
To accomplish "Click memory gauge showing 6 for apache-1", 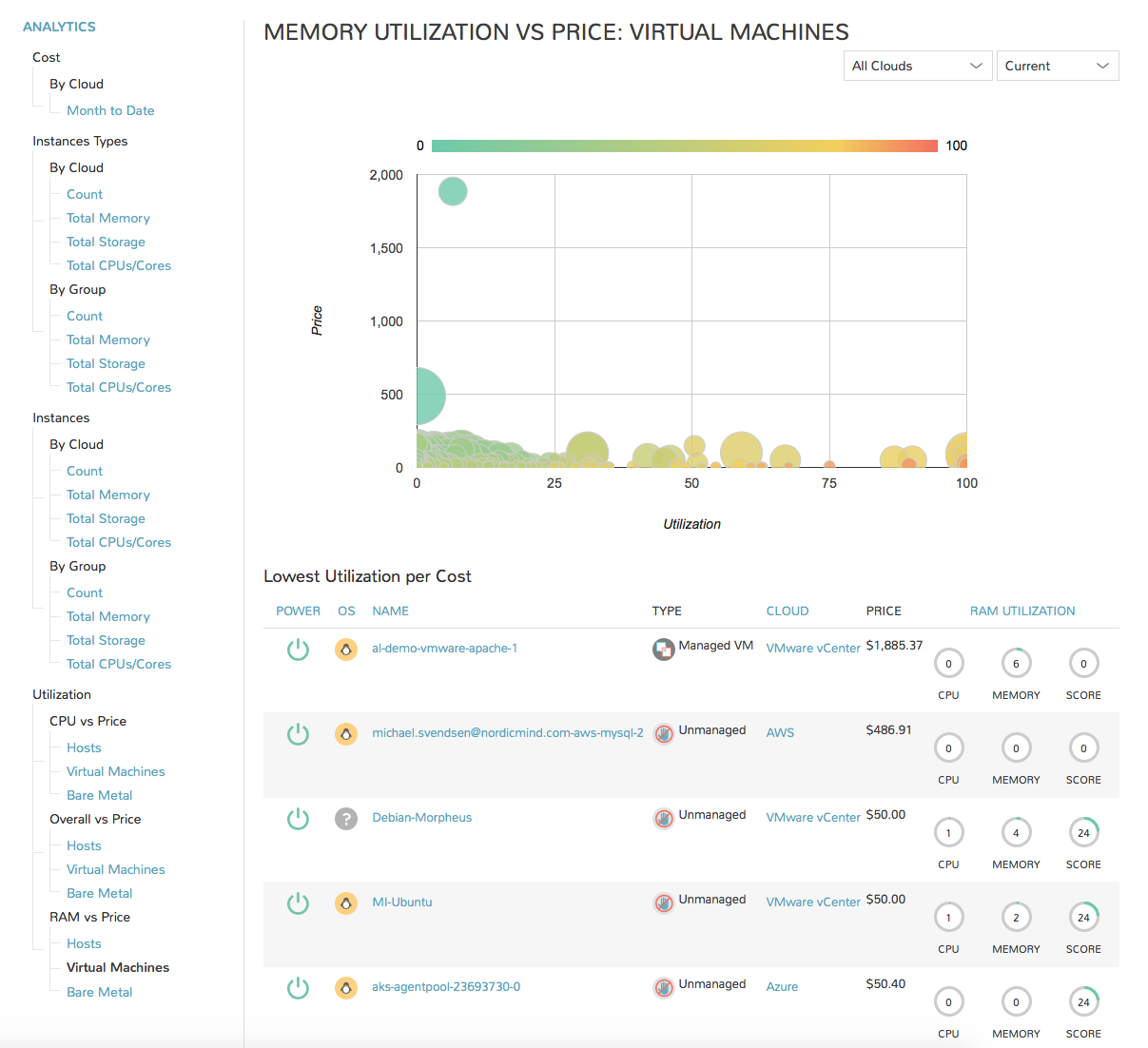I will pyautogui.click(x=1016, y=664).
